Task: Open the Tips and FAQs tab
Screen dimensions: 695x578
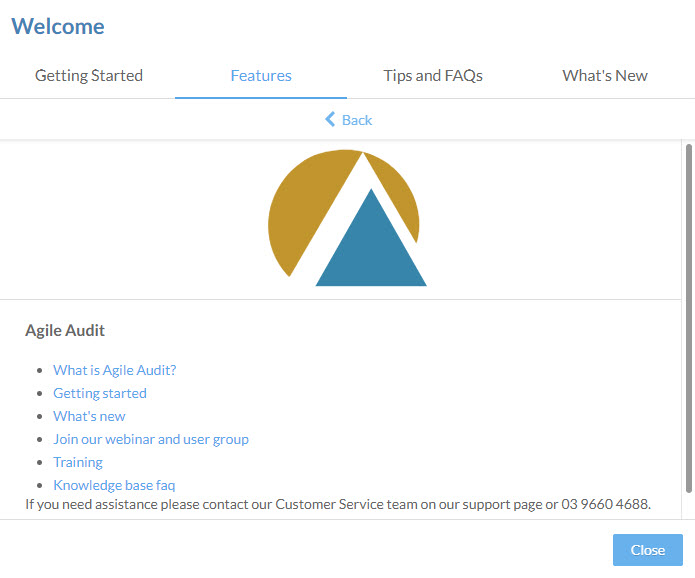Action: [x=433, y=76]
